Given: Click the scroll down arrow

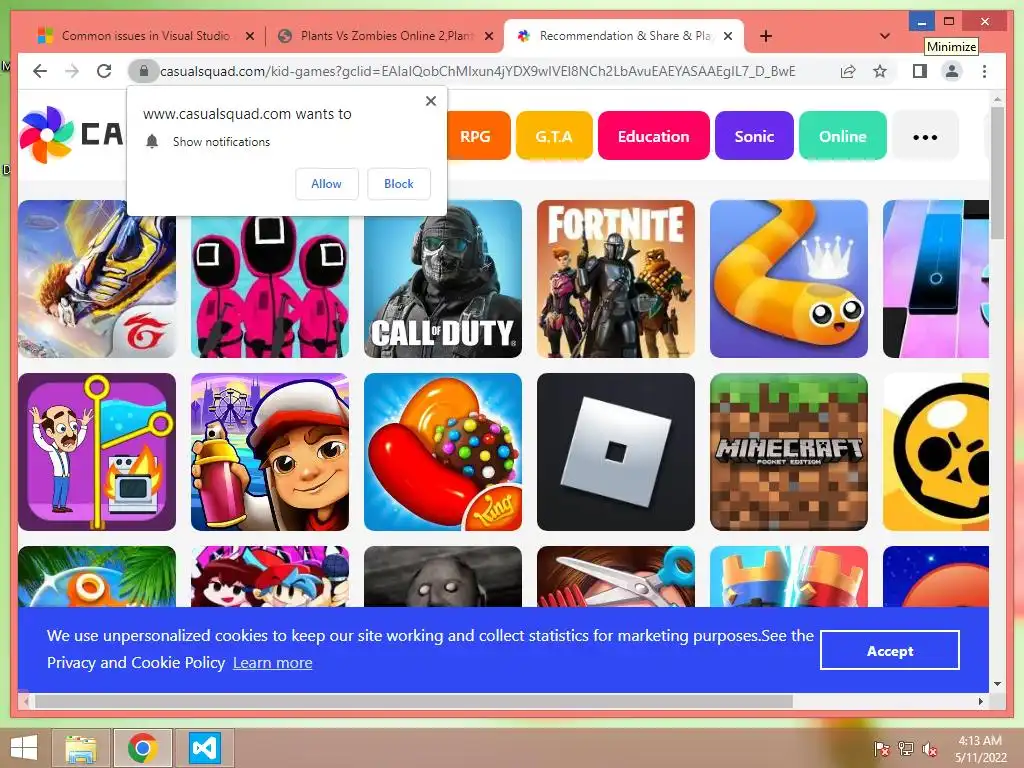Looking at the screenshot, I should (997, 684).
